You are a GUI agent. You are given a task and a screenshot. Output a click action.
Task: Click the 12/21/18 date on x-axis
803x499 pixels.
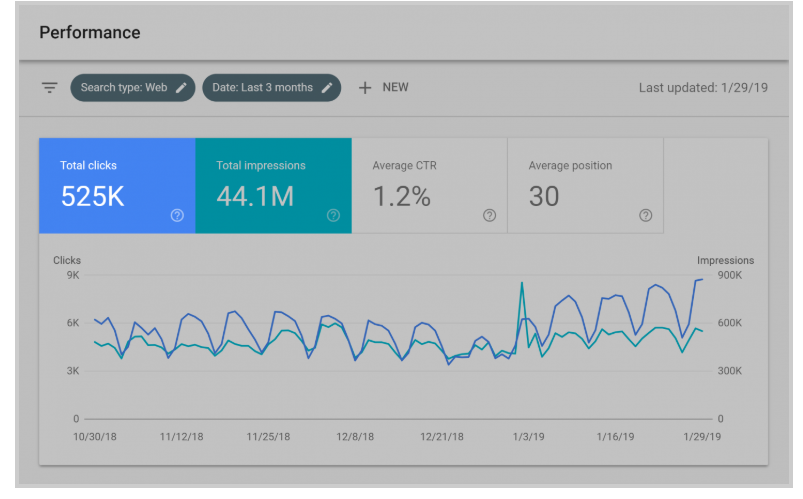[x=442, y=436]
